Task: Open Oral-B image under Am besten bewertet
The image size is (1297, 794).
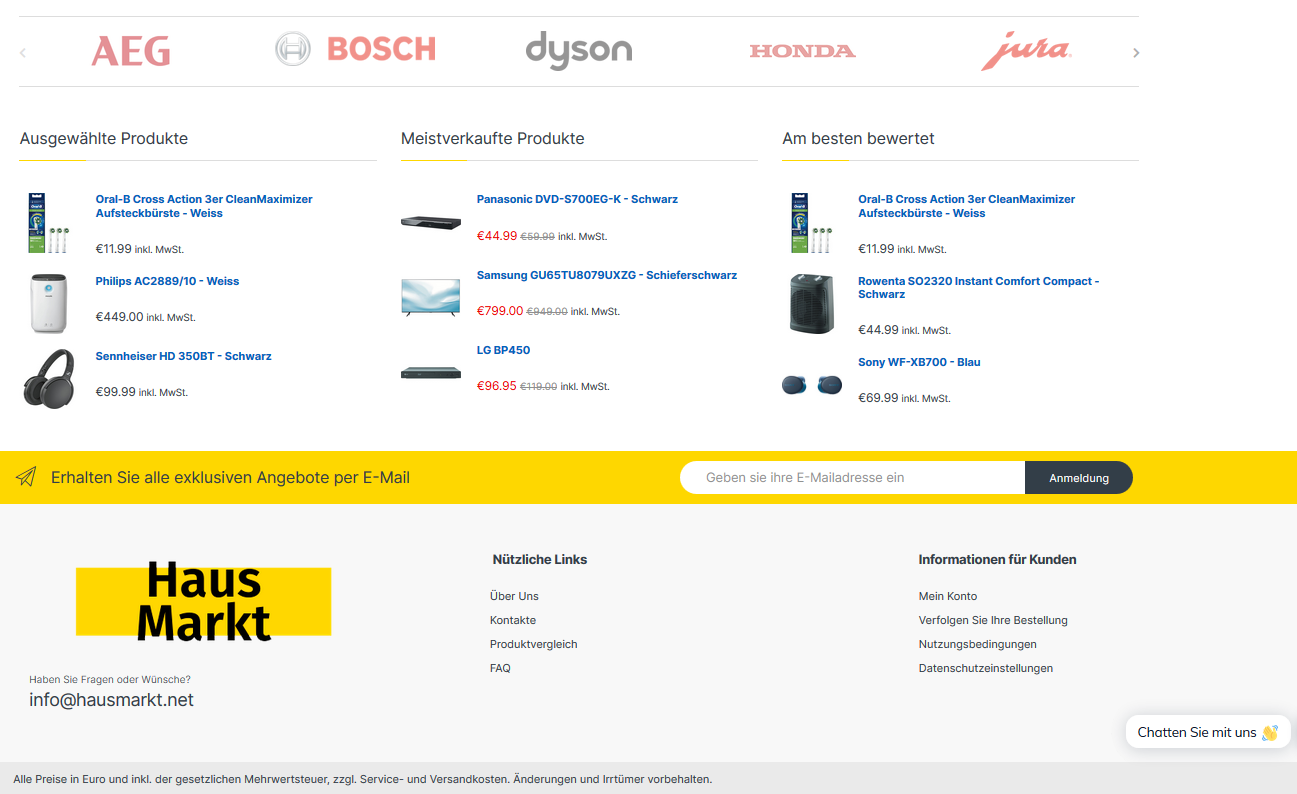Action: point(811,223)
